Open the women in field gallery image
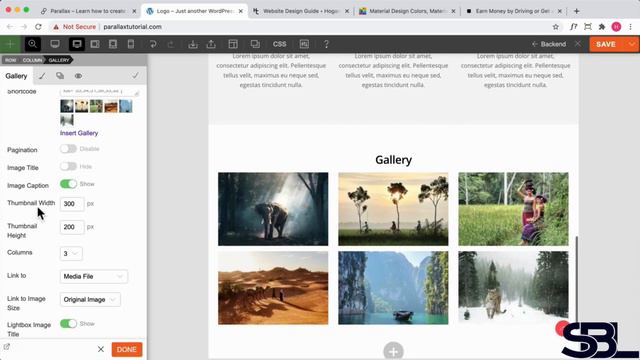This screenshot has height=360, width=640. pos(513,209)
